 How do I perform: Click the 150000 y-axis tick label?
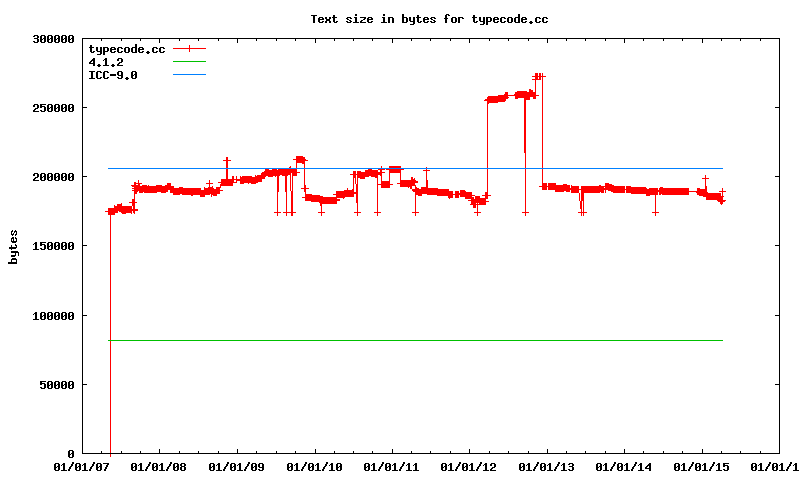point(54,246)
